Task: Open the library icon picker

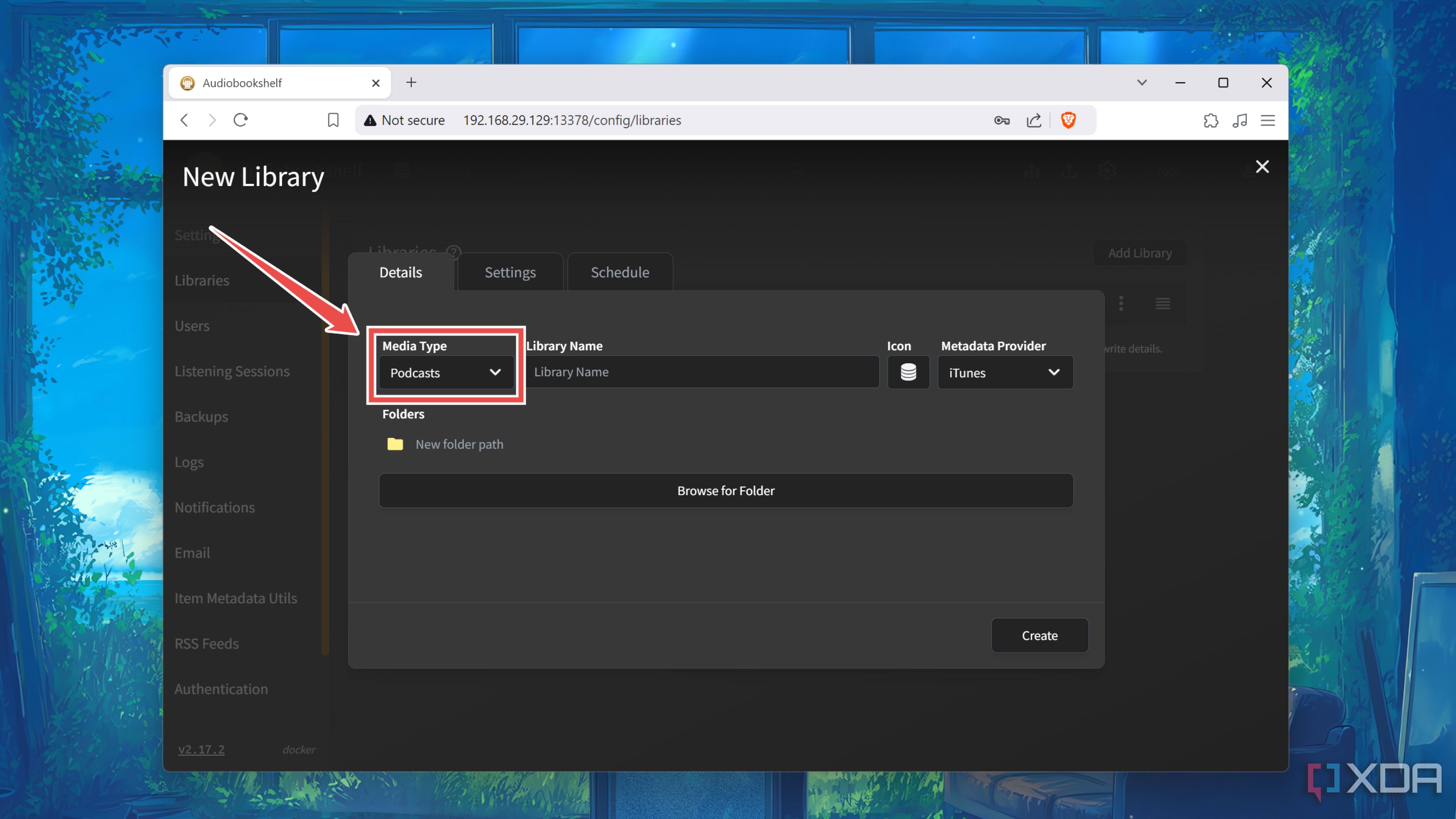Action: 908,372
